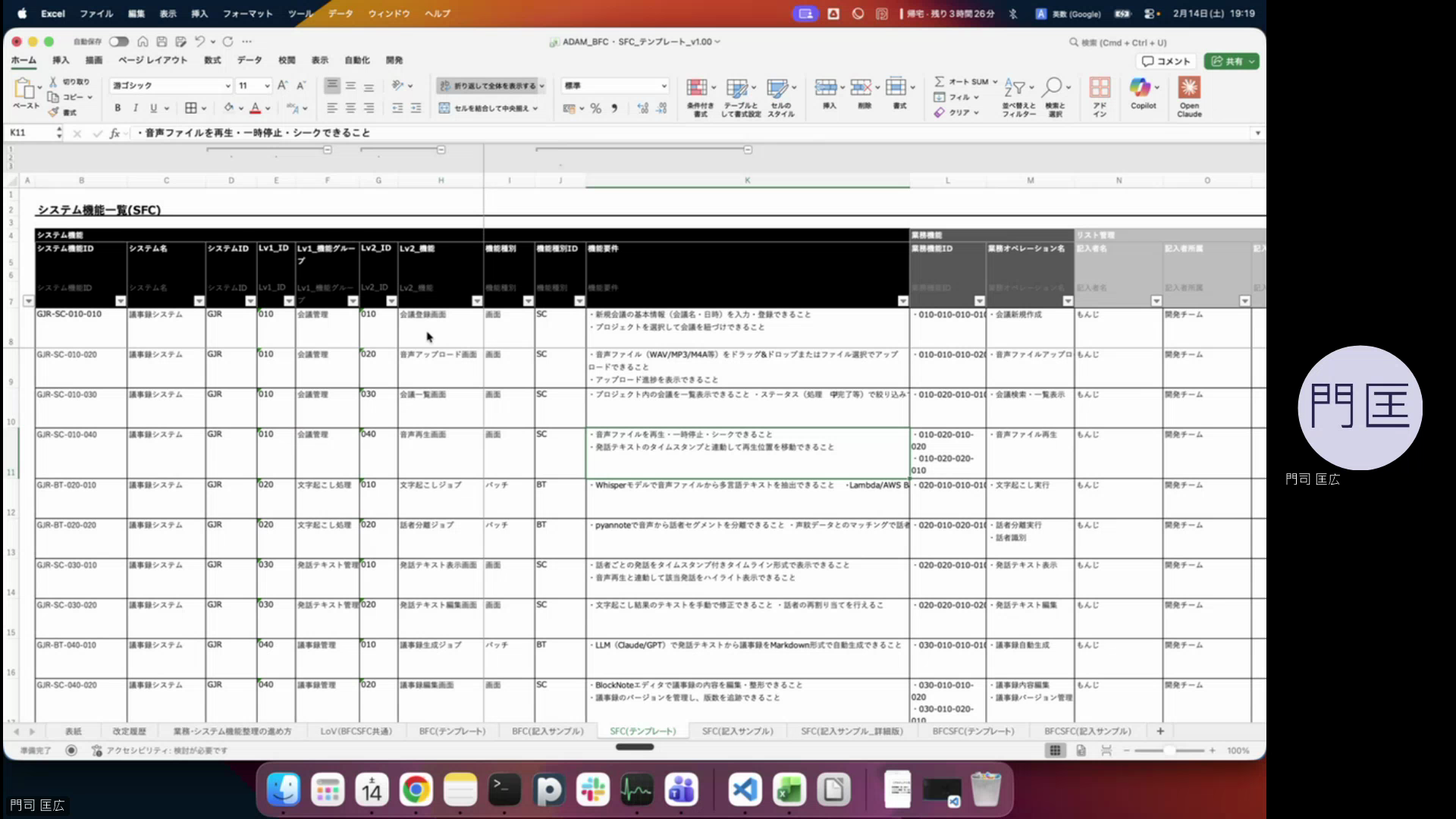Collapse the column outline group above column G
This screenshot has height=819, width=1456.
point(441,150)
